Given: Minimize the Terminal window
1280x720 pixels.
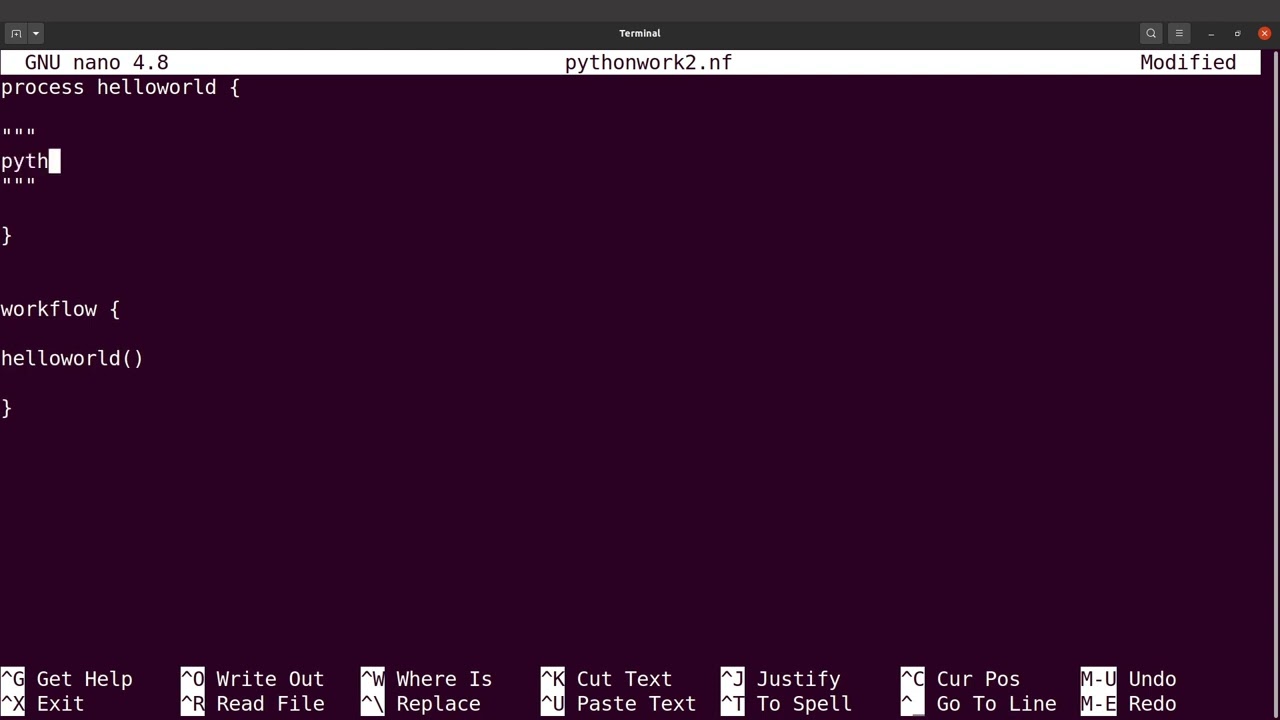Looking at the screenshot, I should point(1211,33).
